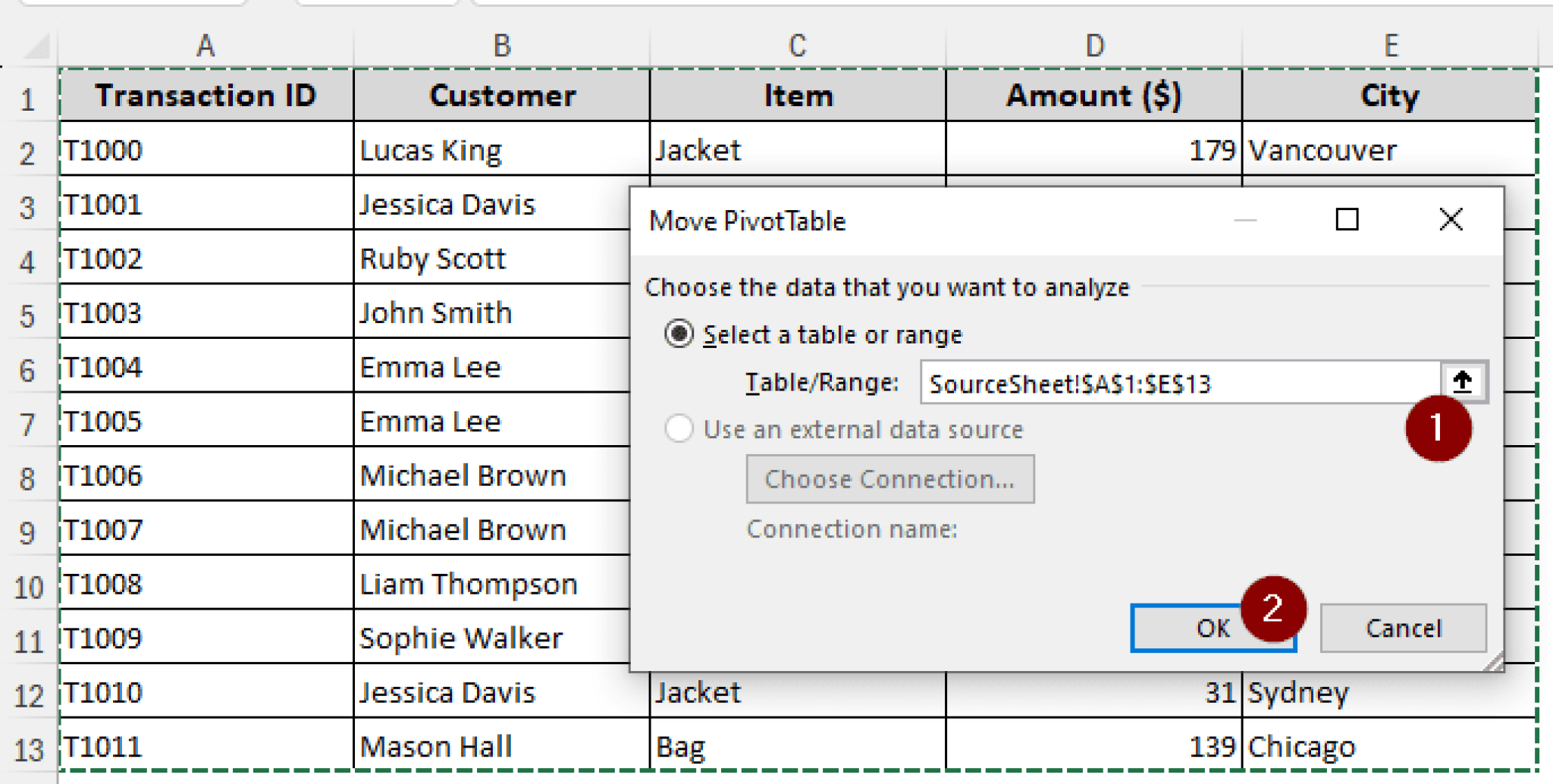Select column A header
Viewport: 1553px width, 784px height.
[205, 47]
